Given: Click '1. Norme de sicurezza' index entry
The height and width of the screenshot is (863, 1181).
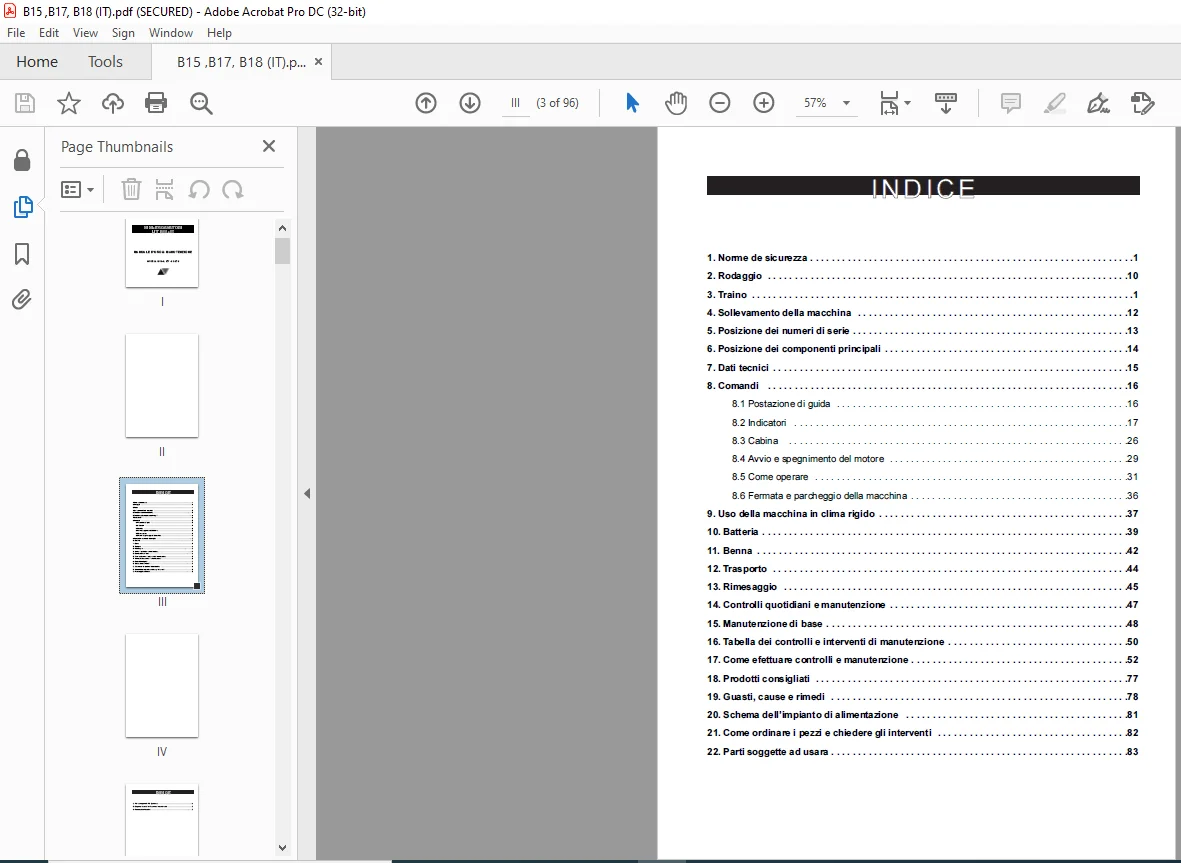Looking at the screenshot, I should [922, 258].
